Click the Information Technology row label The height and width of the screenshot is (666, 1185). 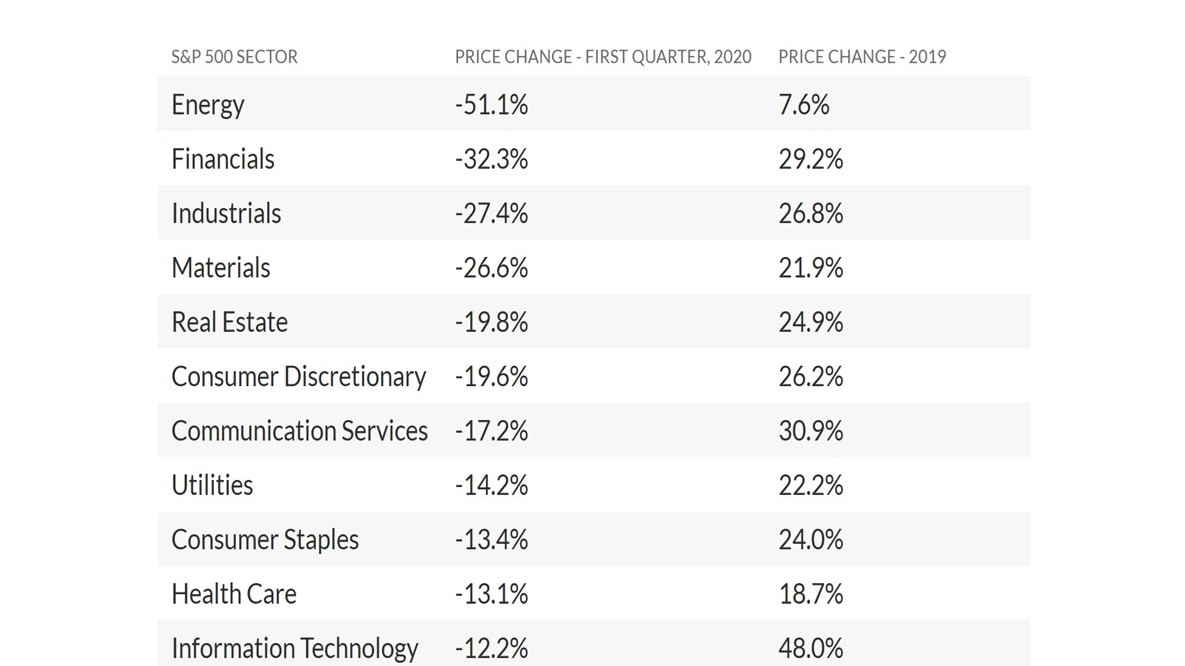click(x=294, y=648)
